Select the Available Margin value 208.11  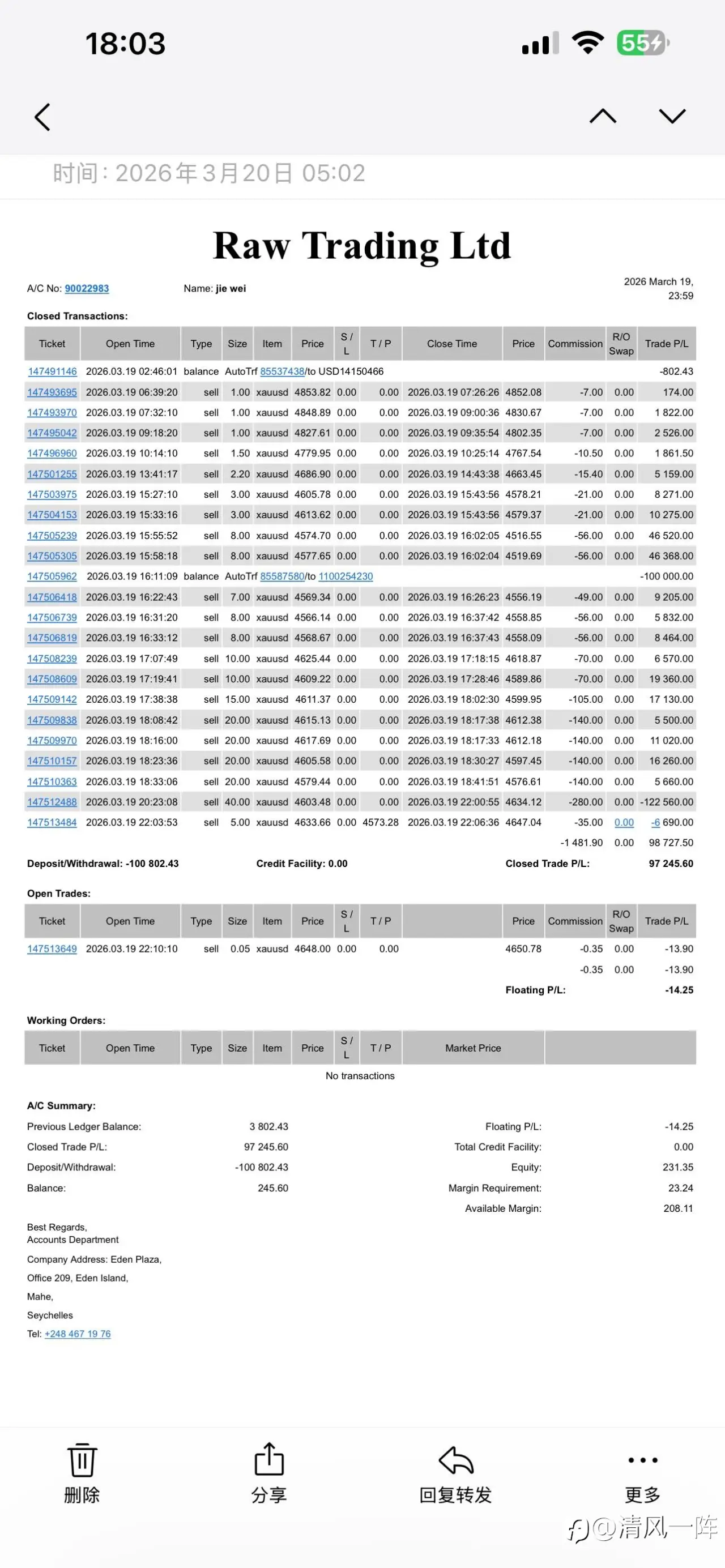click(678, 1209)
